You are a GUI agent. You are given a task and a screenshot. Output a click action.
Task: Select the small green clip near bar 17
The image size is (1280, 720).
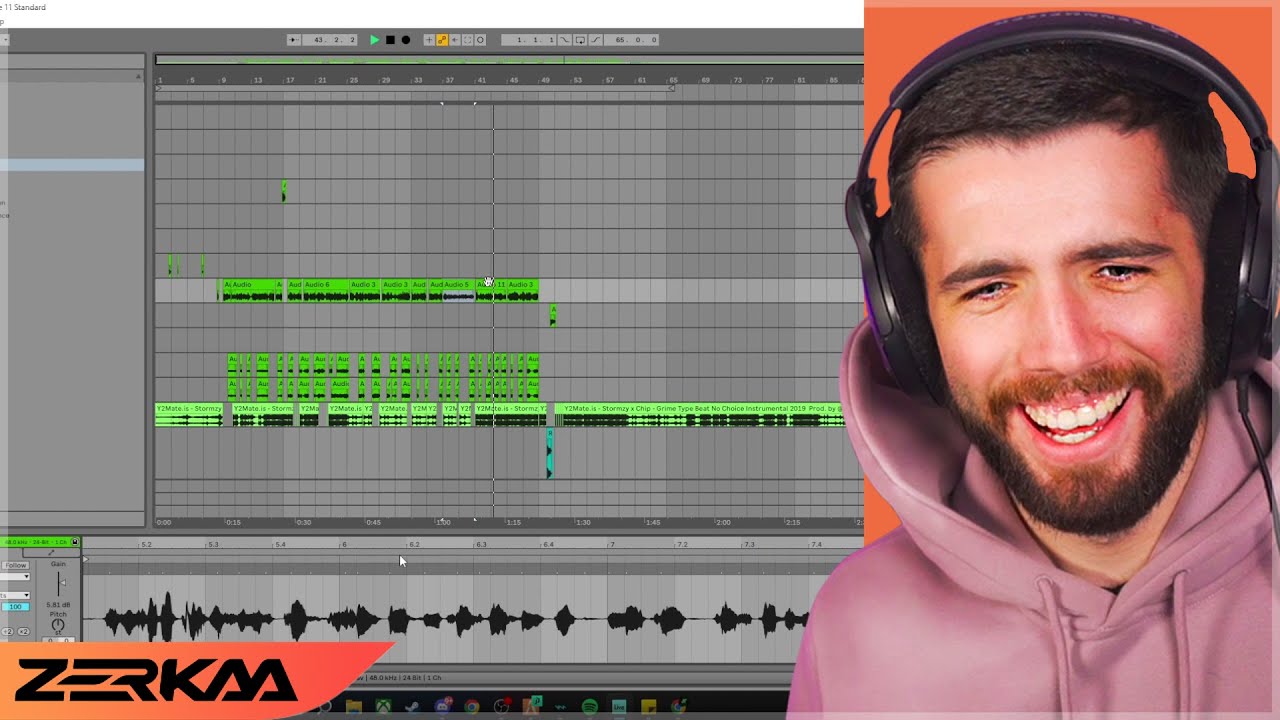click(284, 190)
